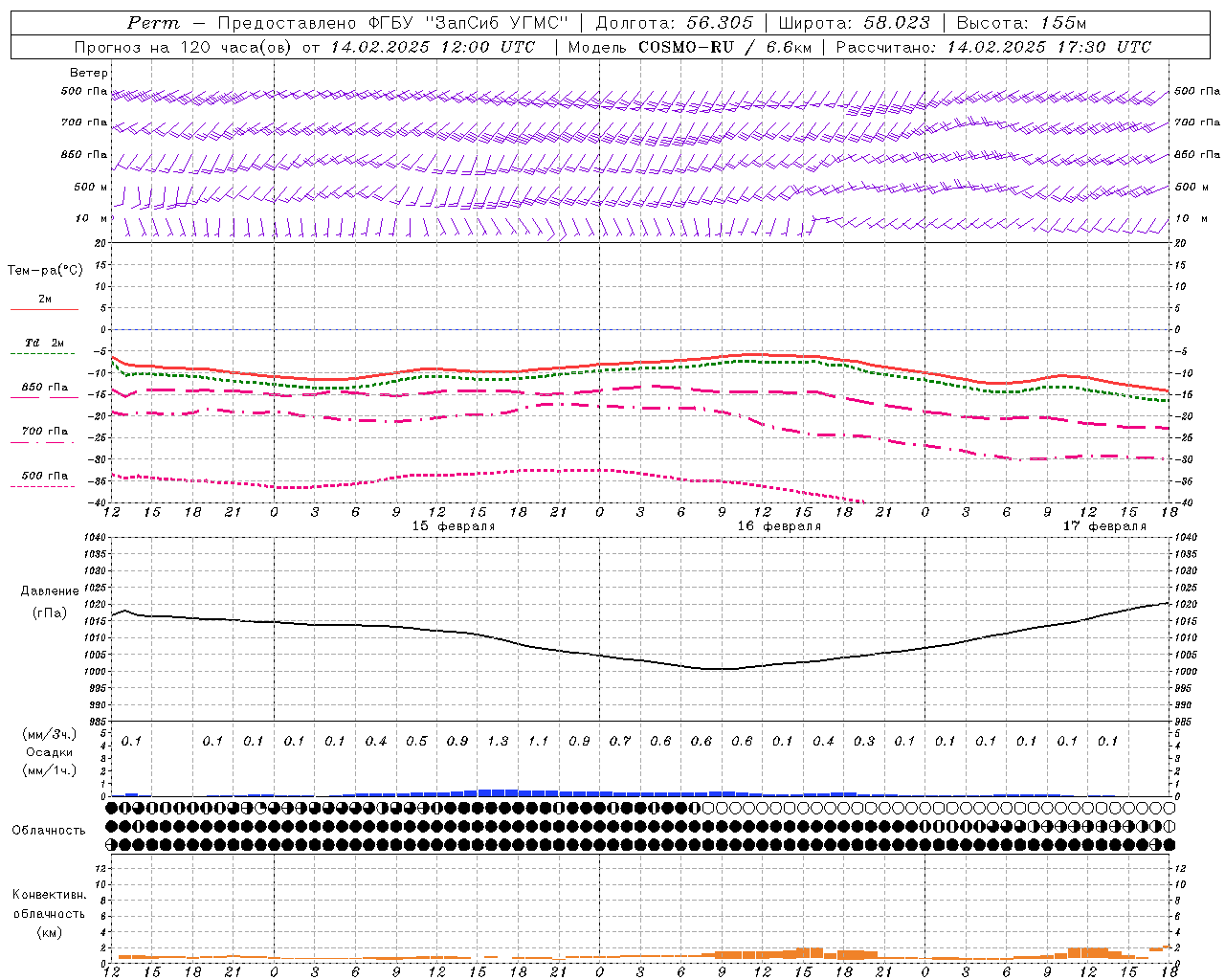Click the 1.1 precipitation value
The image size is (1225, 980).
[539, 742]
